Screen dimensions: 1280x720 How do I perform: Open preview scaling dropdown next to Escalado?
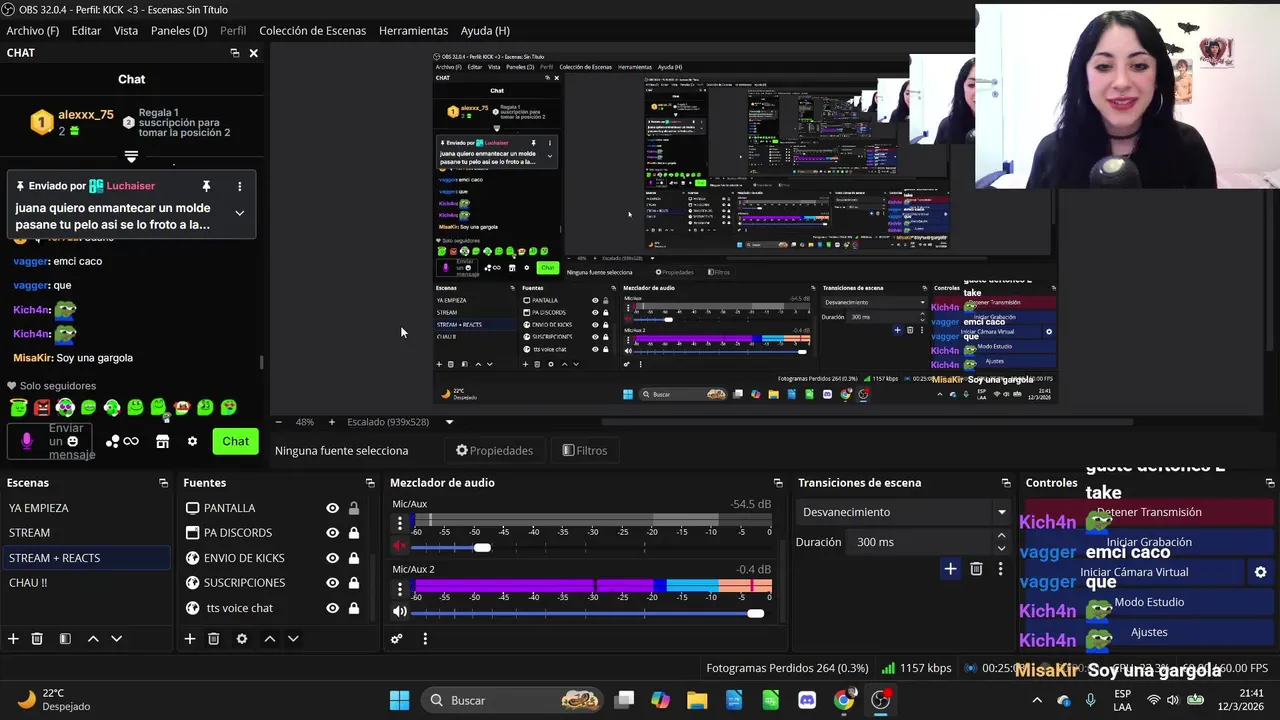(x=449, y=422)
